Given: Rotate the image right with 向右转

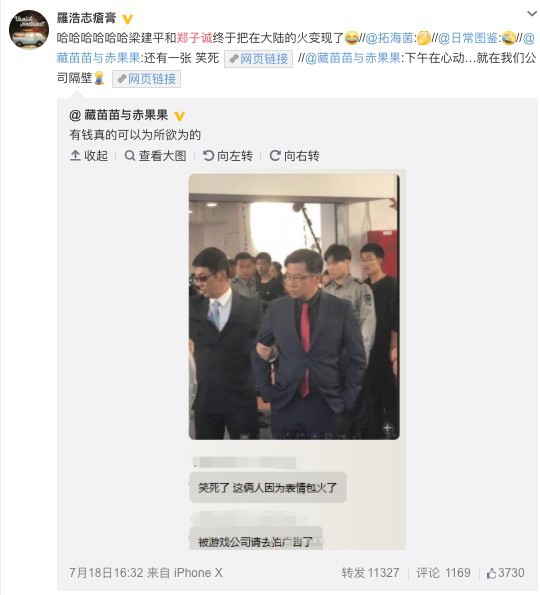Looking at the screenshot, I should tap(294, 156).
